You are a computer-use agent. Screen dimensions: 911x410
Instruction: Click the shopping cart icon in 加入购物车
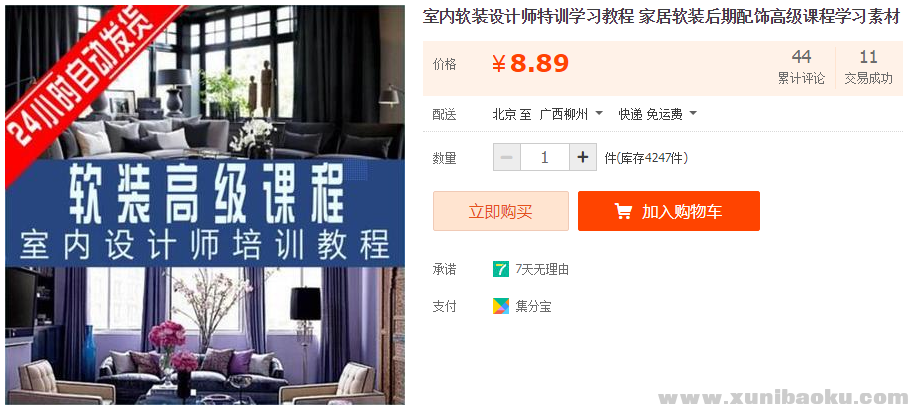click(x=623, y=211)
